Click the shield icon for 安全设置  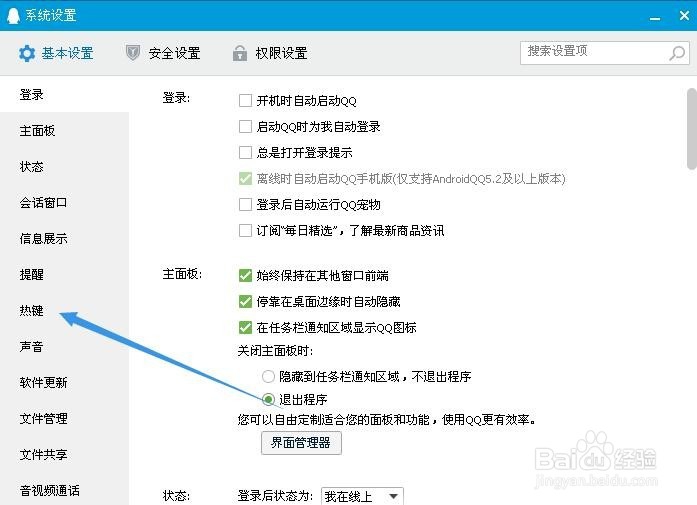point(133,53)
